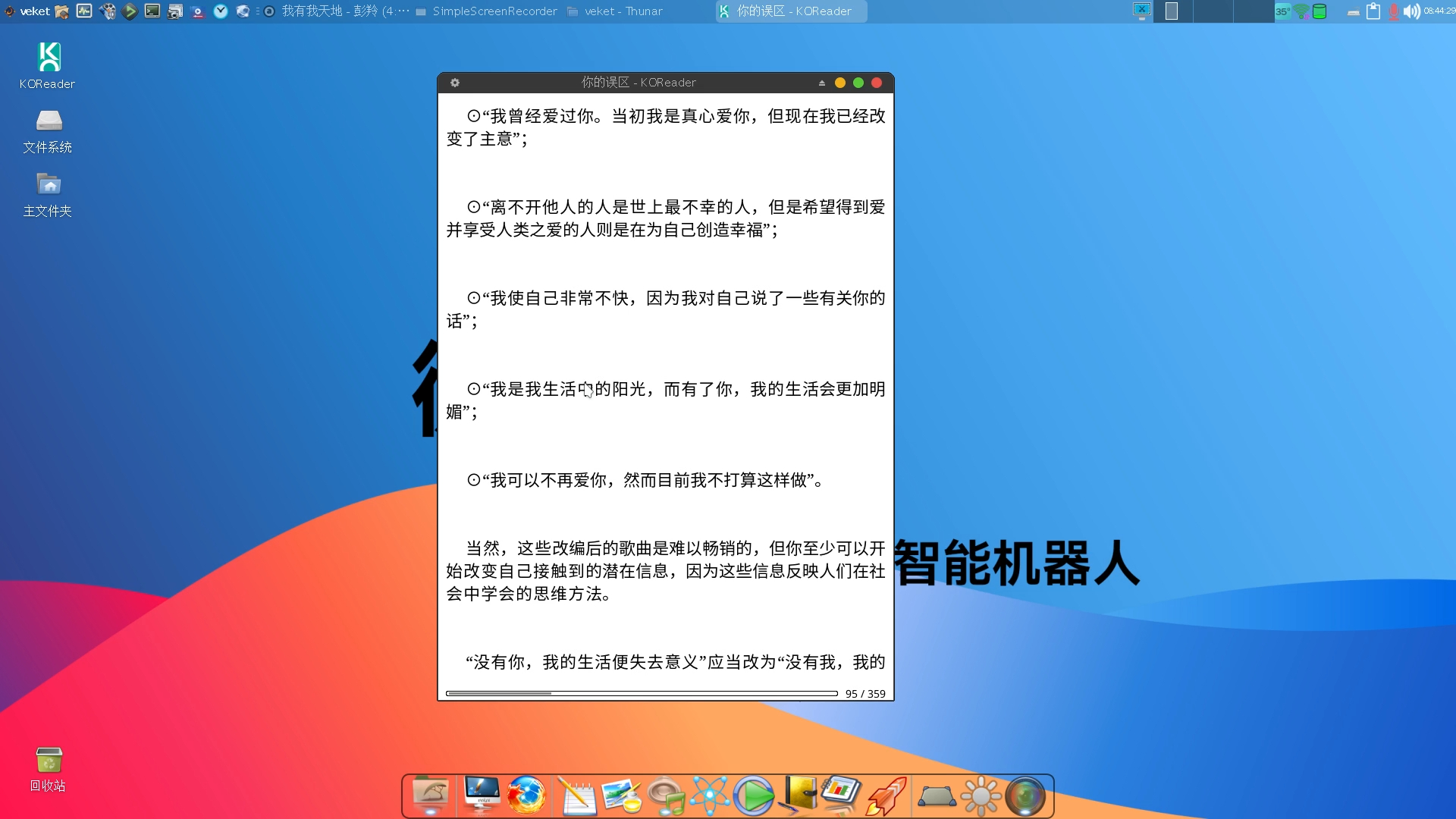1456x819 pixels.
Task: Click the paragraph starting “我曾经爱过你
Action: click(666, 127)
